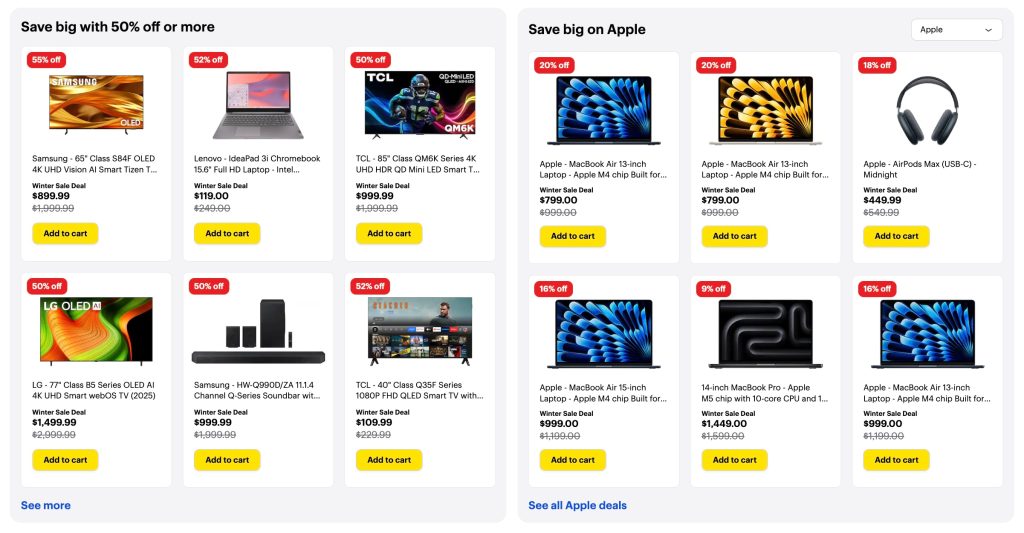Add AirPods Max Midnight to cart
The width and height of the screenshot is (1024, 533).
pos(896,237)
